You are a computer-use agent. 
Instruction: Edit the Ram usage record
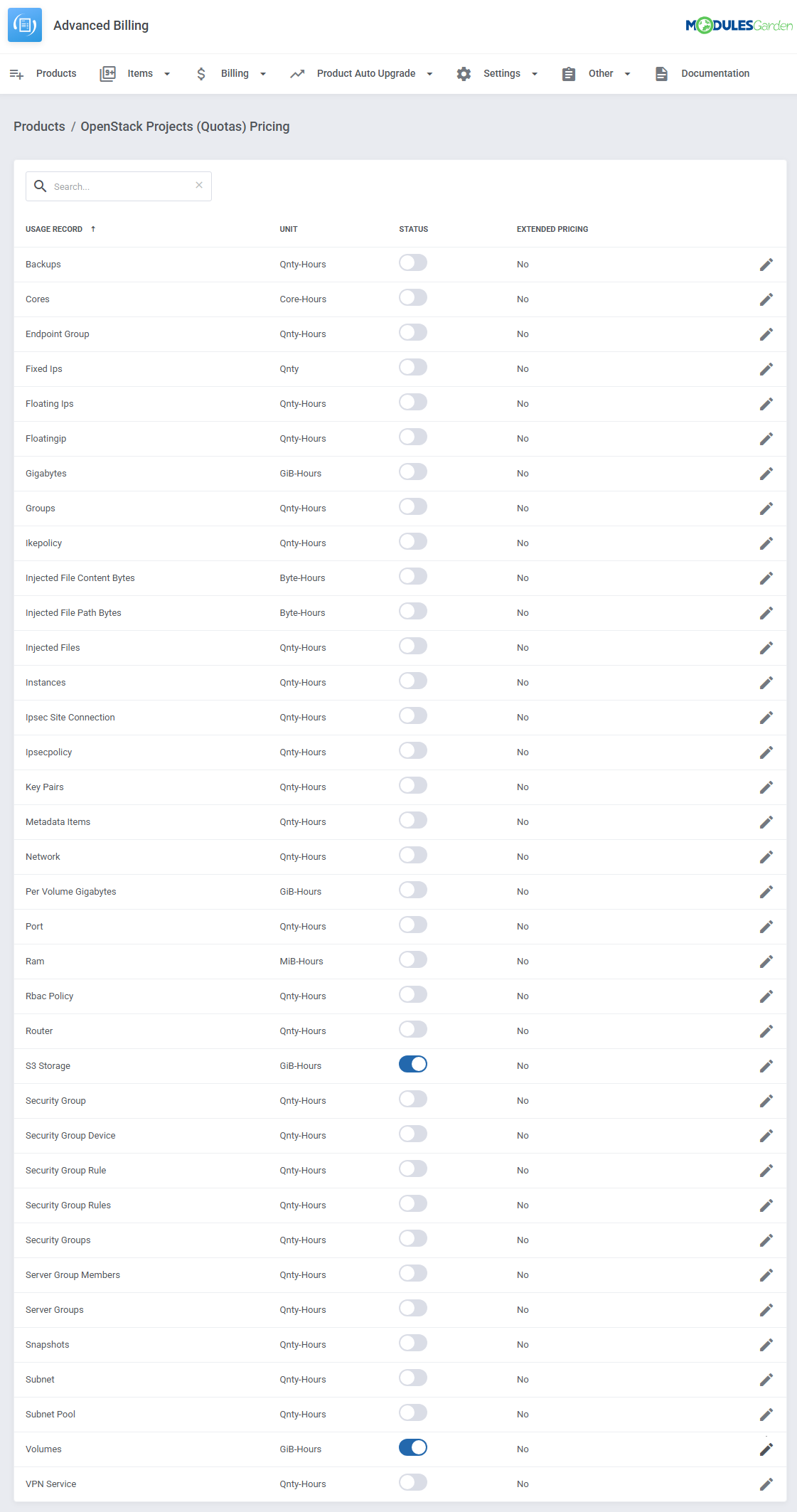[766, 962]
